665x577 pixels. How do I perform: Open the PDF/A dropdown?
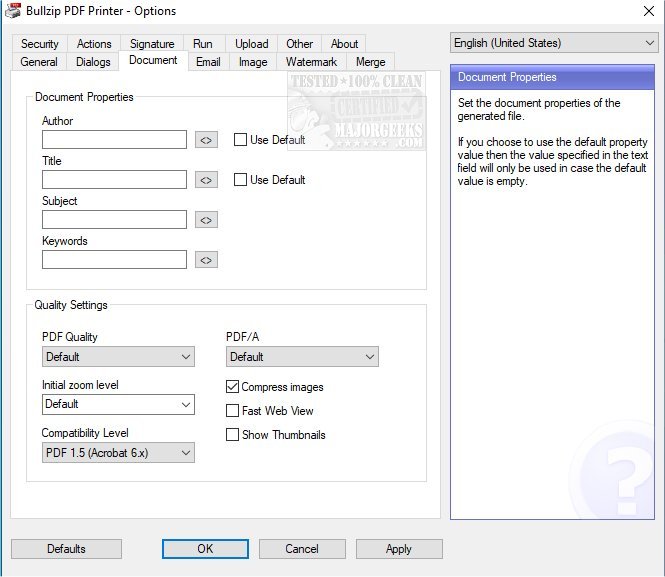(302, 357)
